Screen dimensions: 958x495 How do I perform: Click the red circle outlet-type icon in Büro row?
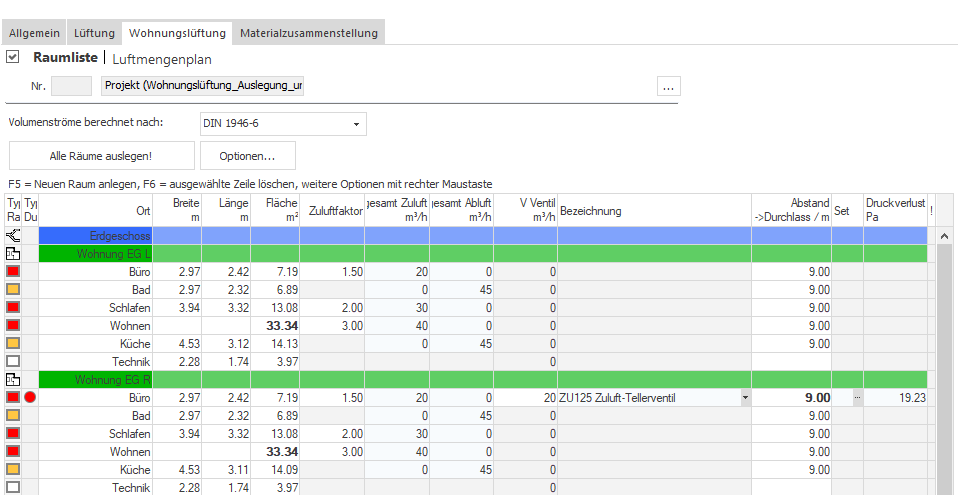pos(31,397)
